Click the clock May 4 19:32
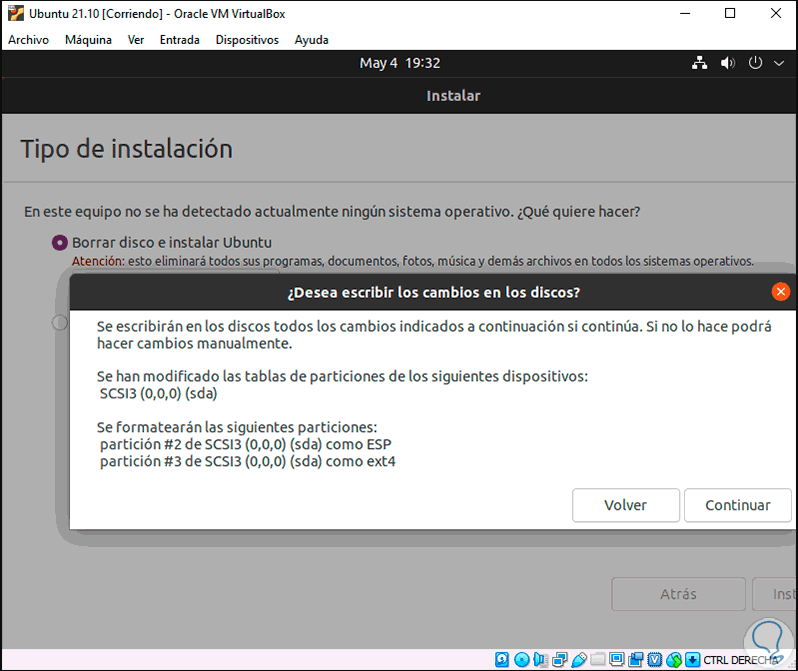 pyautogui.click(x=400, y=63)
